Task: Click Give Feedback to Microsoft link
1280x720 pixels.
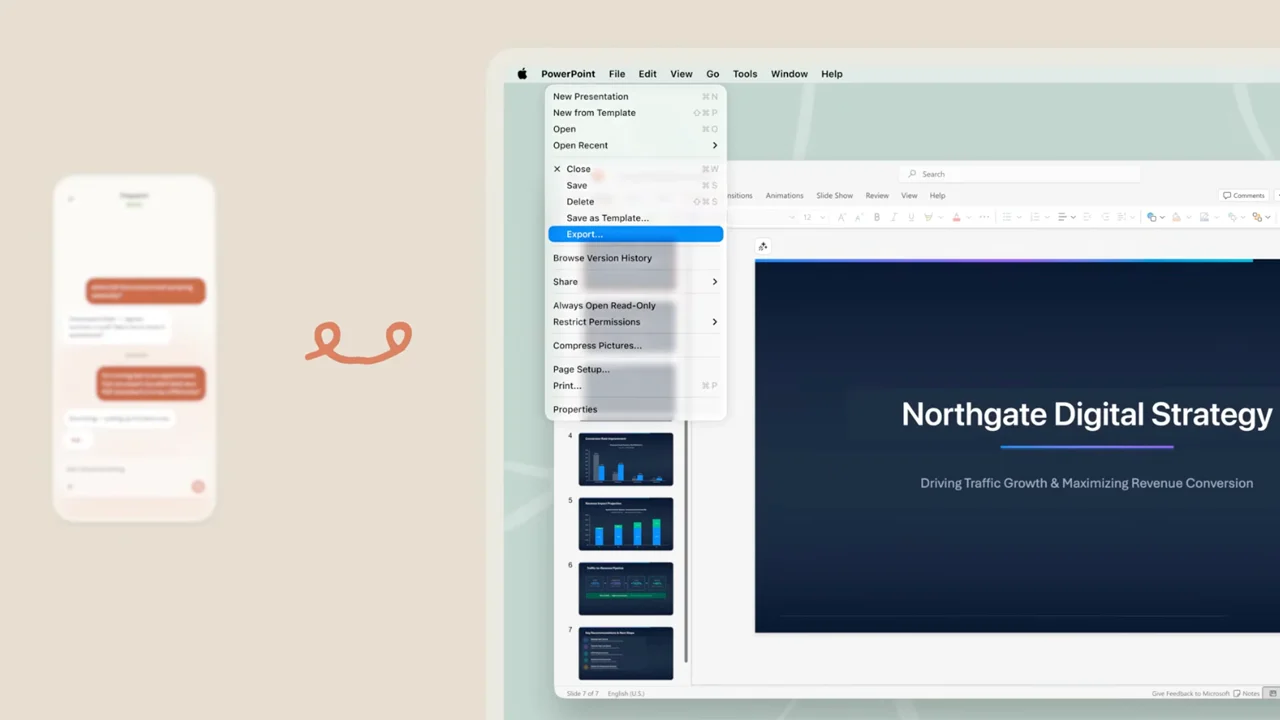Action: 1190,693
